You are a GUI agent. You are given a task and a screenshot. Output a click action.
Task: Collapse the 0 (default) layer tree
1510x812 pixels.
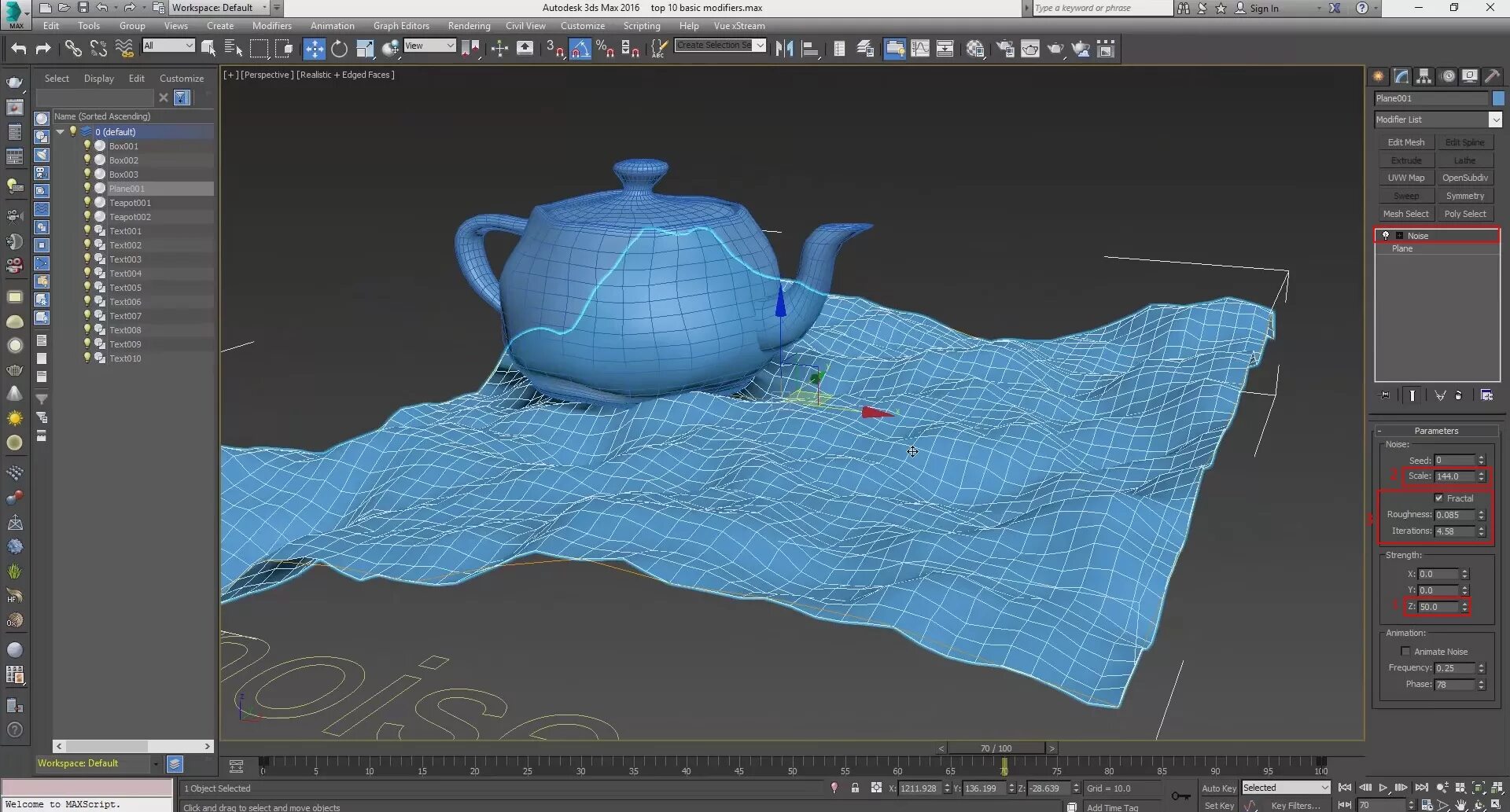click(x=61, y=132)
